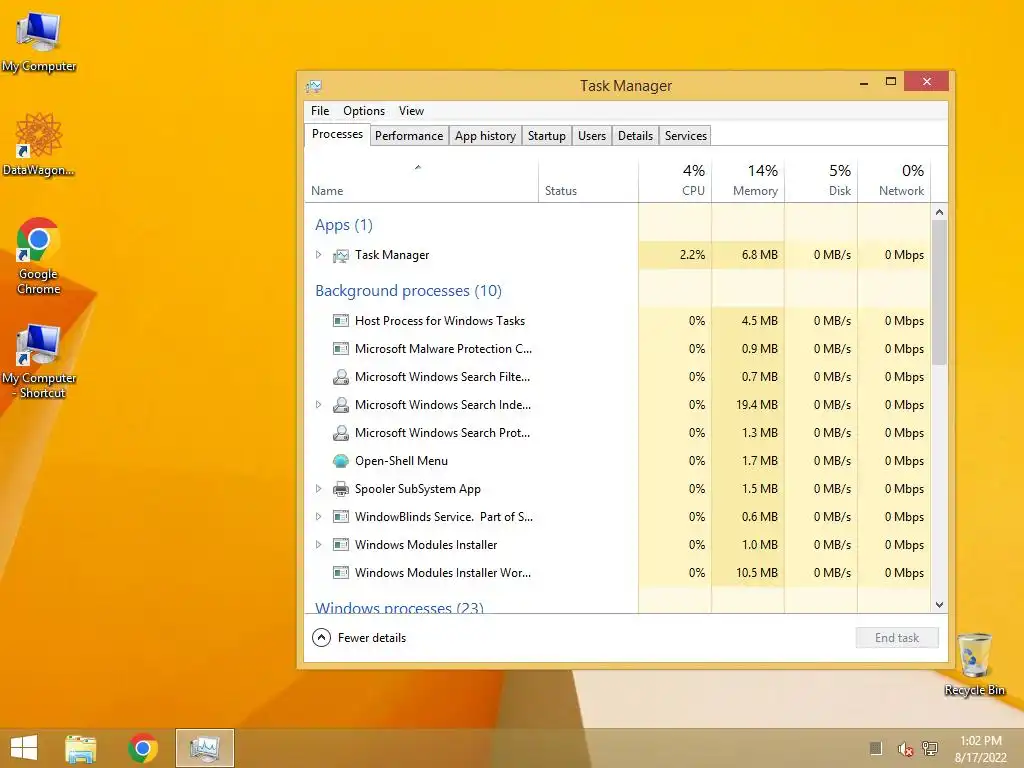Open the network tray icon
The image size is (1024, 768).
tap(929, 748)
